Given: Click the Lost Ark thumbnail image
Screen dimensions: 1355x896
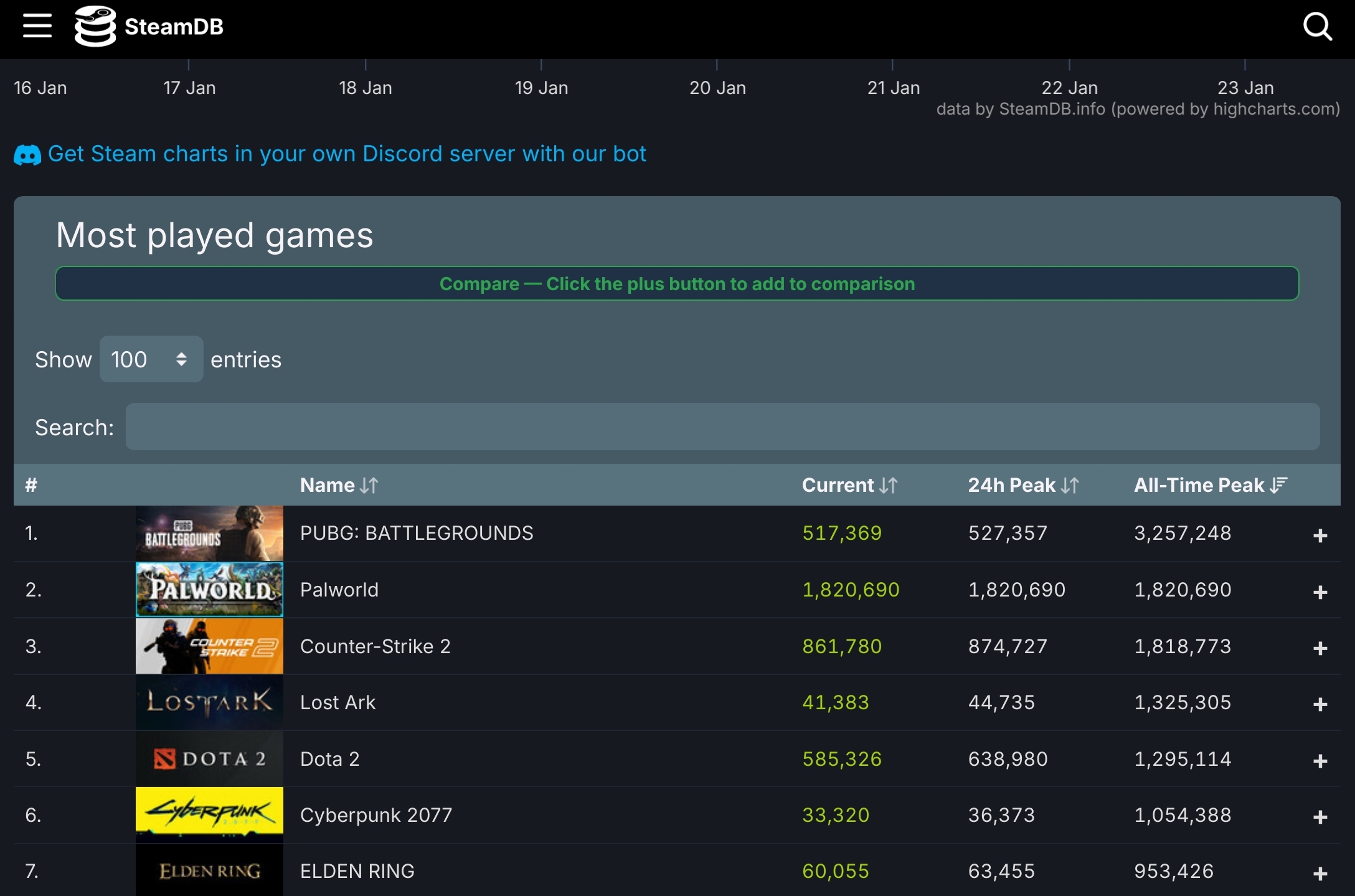Looking at the screenshot, I should pos(209,702).
